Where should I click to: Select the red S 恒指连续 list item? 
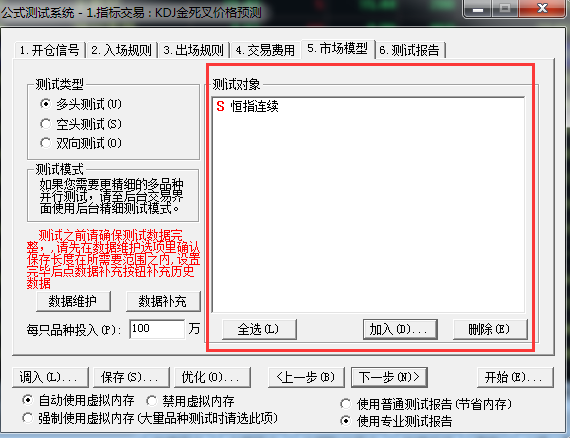click(248, 107)
